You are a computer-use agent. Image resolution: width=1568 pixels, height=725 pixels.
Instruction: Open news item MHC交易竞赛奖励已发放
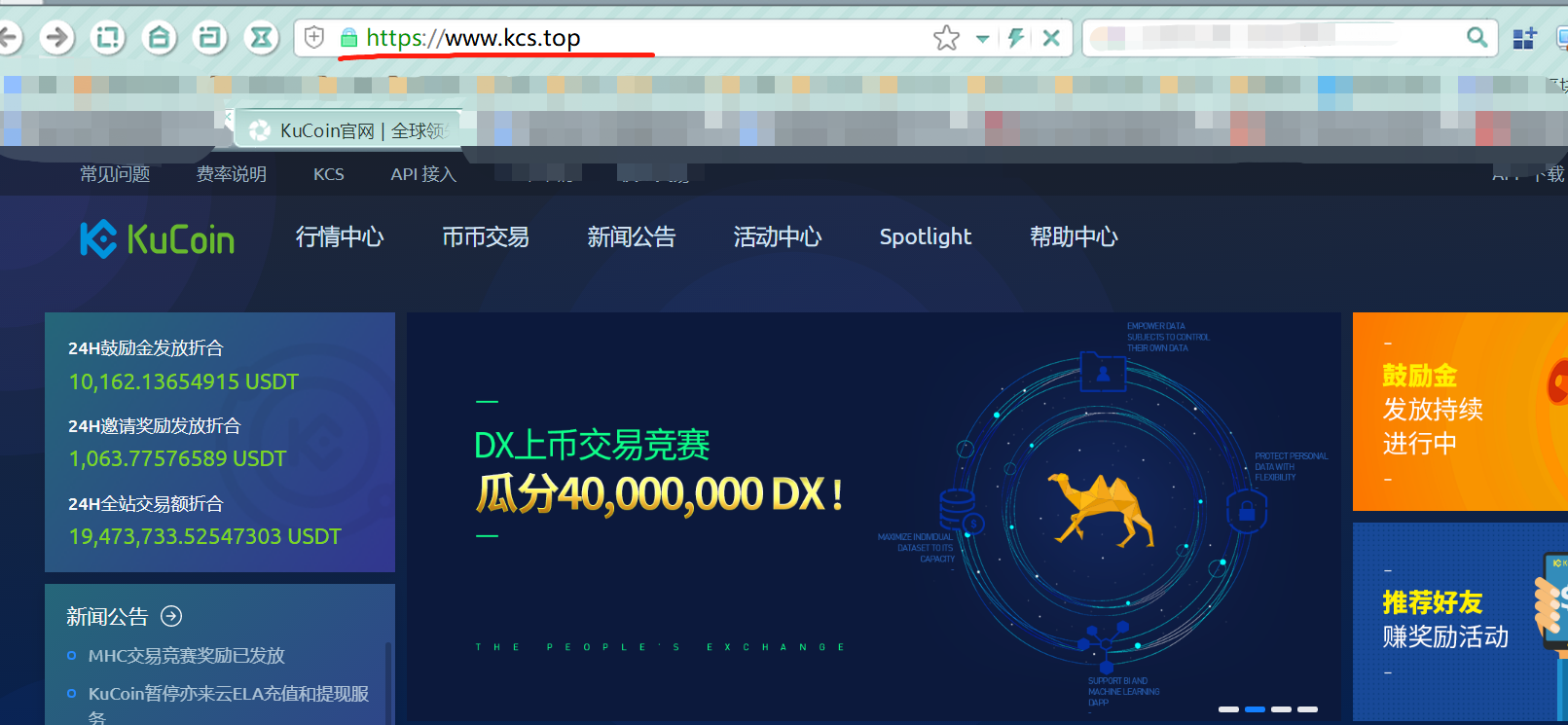[187, 656]
